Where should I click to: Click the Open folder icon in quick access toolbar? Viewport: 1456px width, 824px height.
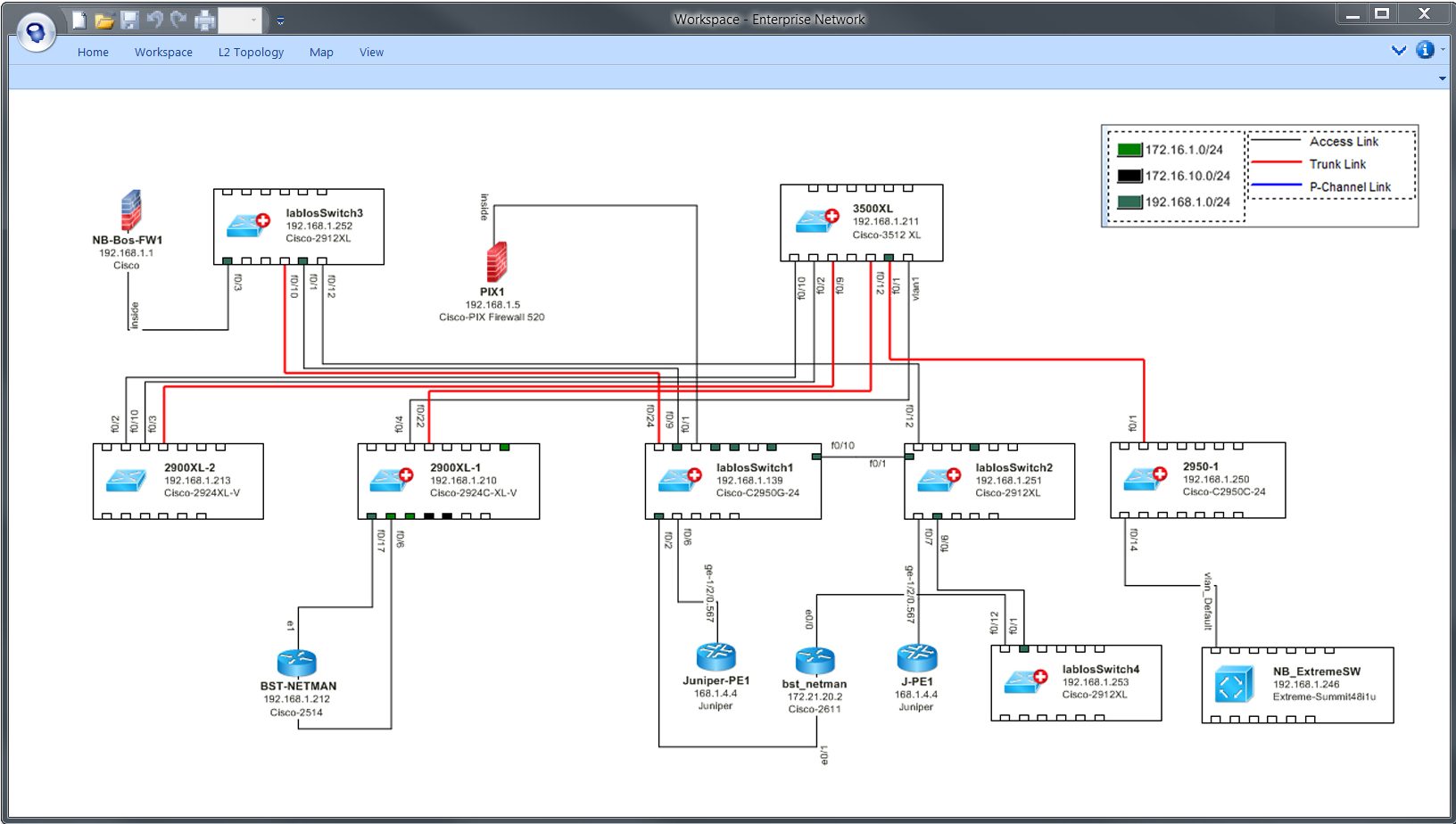pos(104,20)
